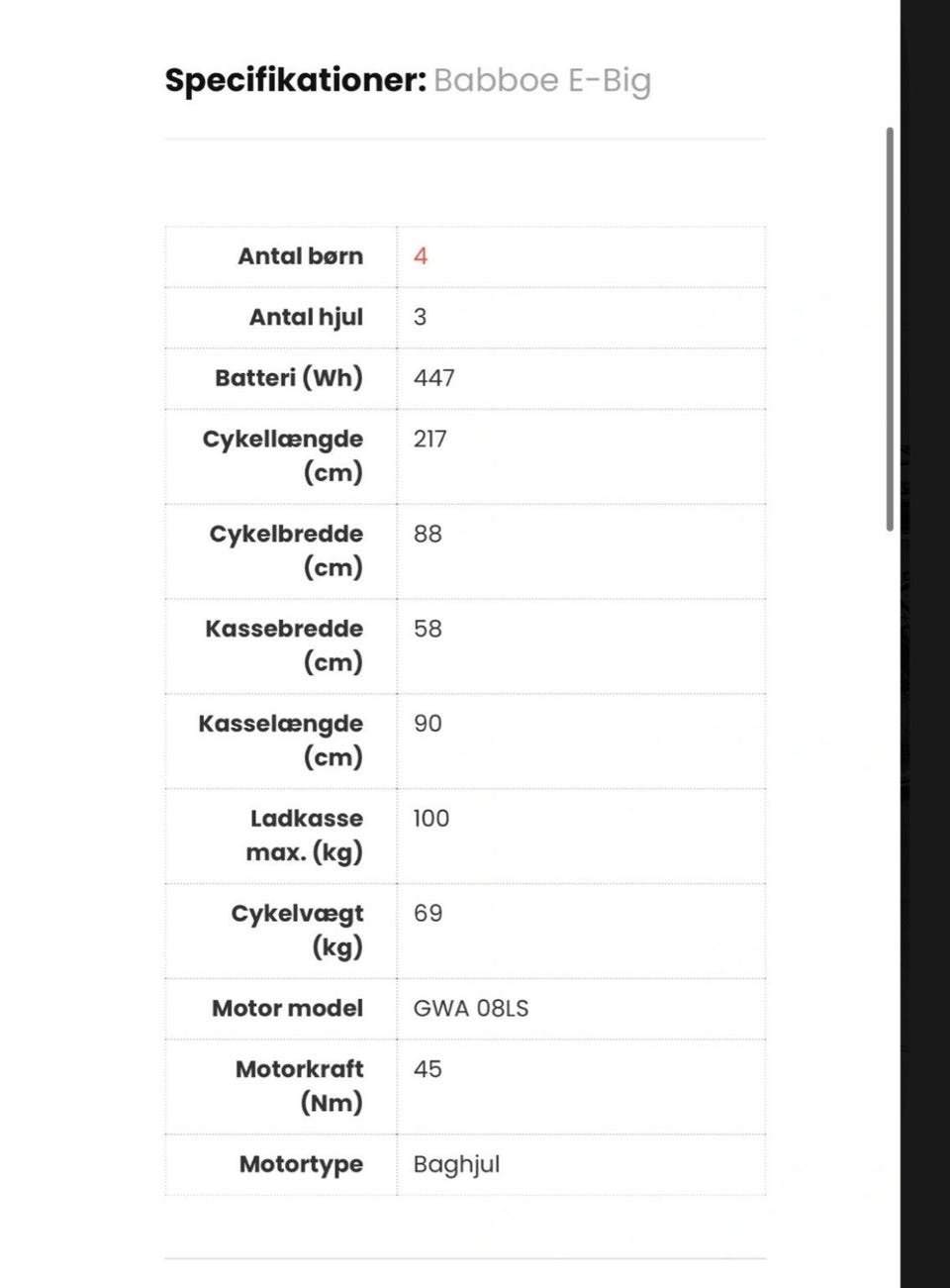Select the Motorkraft value 45
950x1288 pixels.
(x=427, y=1069)
